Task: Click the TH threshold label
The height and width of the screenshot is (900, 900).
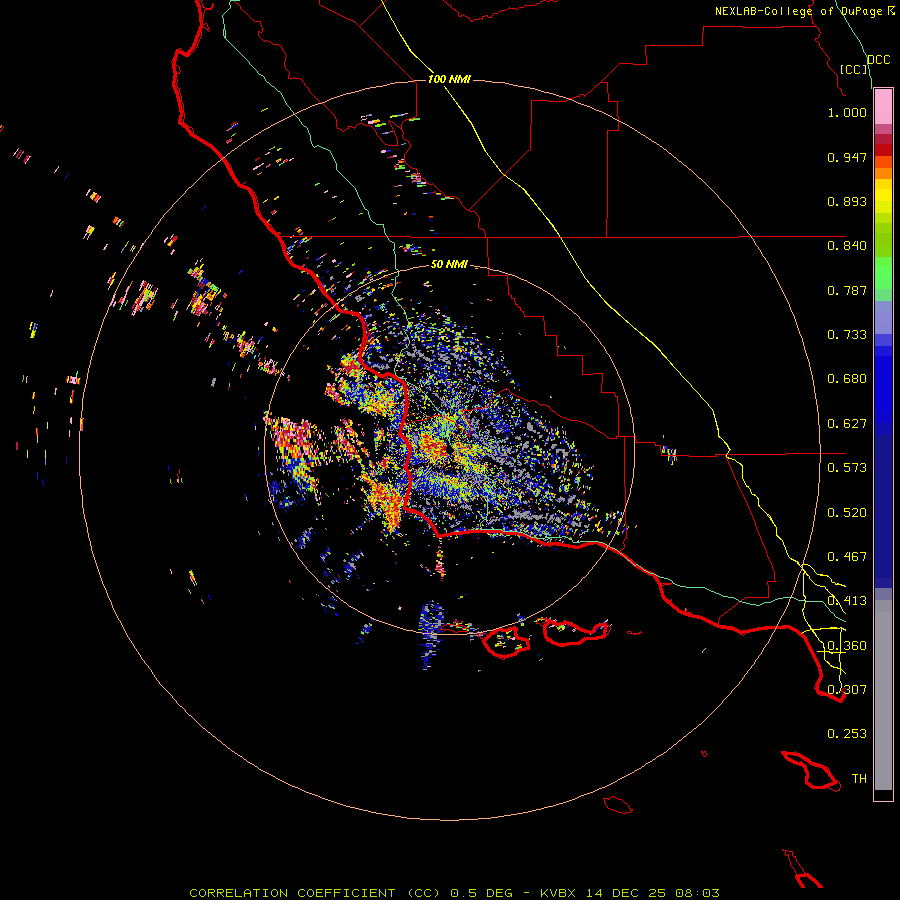Action: click(x=859, y=779)
